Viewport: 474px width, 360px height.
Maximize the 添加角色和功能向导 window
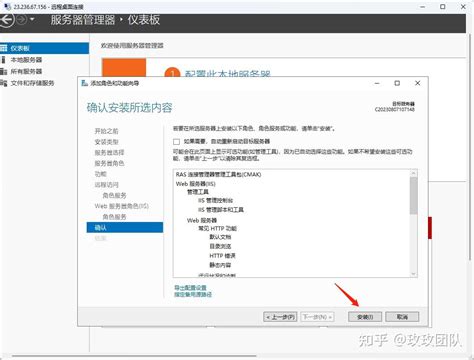coord(397,83)
